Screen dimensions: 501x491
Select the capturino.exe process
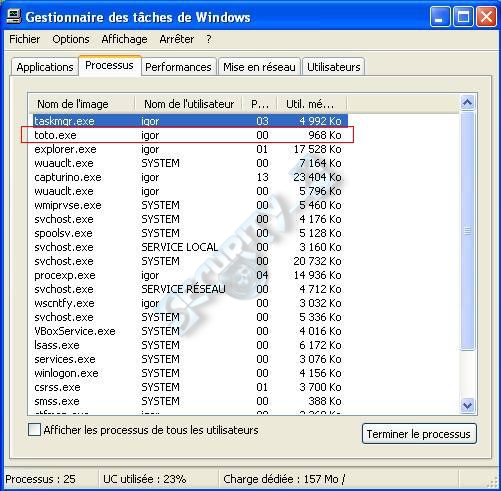(190, 177)
